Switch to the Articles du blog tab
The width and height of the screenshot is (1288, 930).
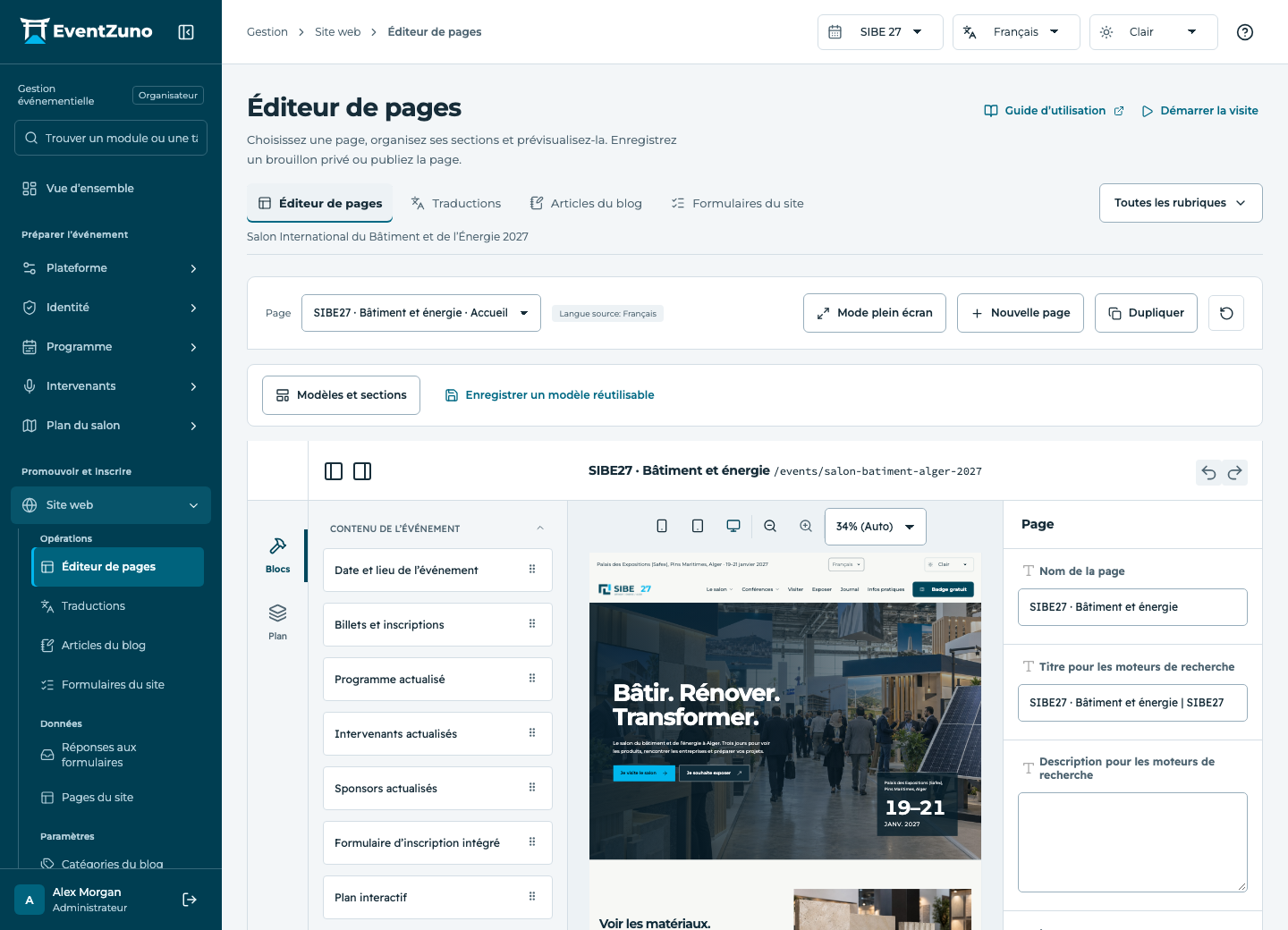(586, 203)
